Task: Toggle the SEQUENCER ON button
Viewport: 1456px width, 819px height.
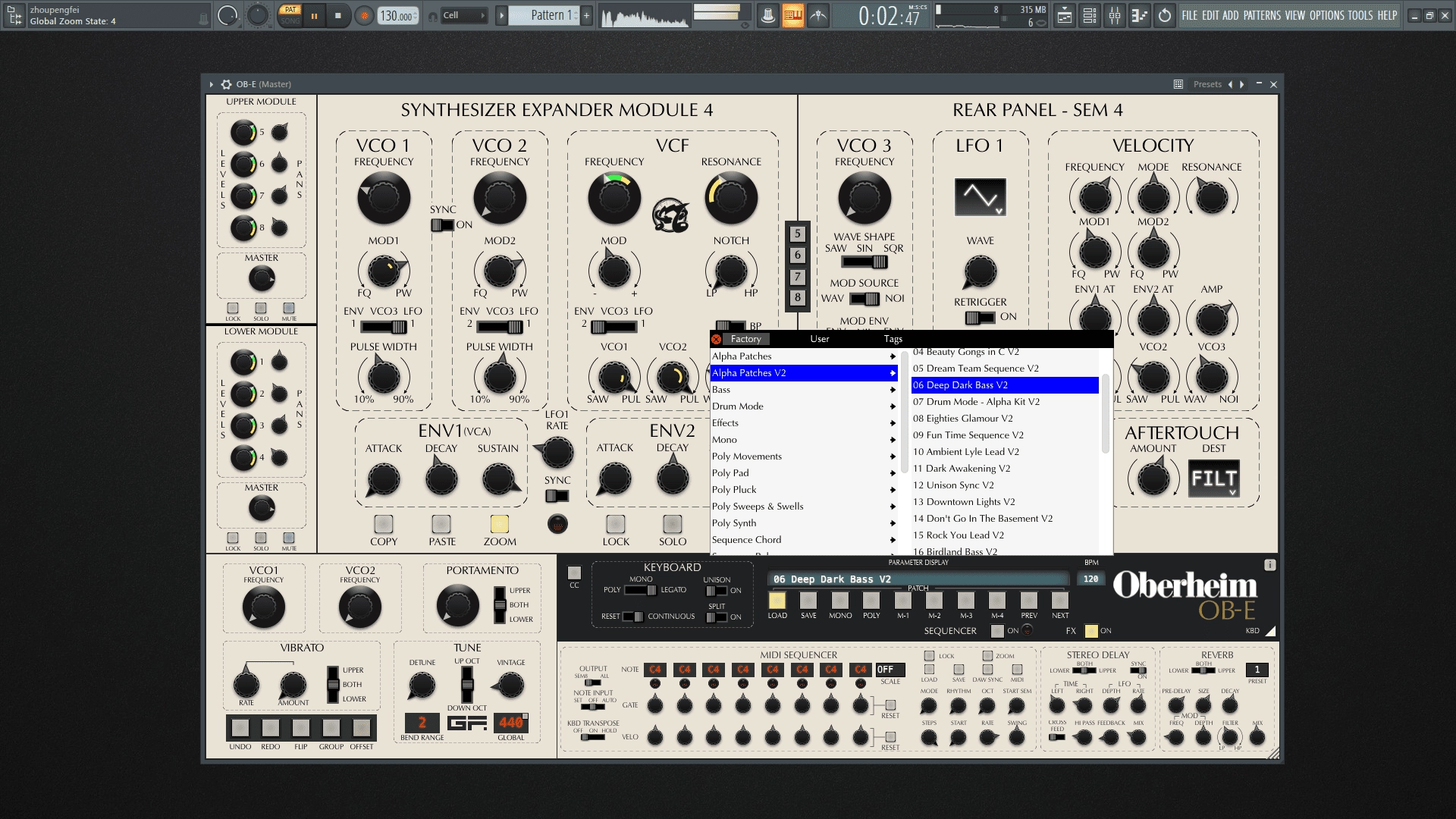Action: pyautogui.click(x=998, y=631)
